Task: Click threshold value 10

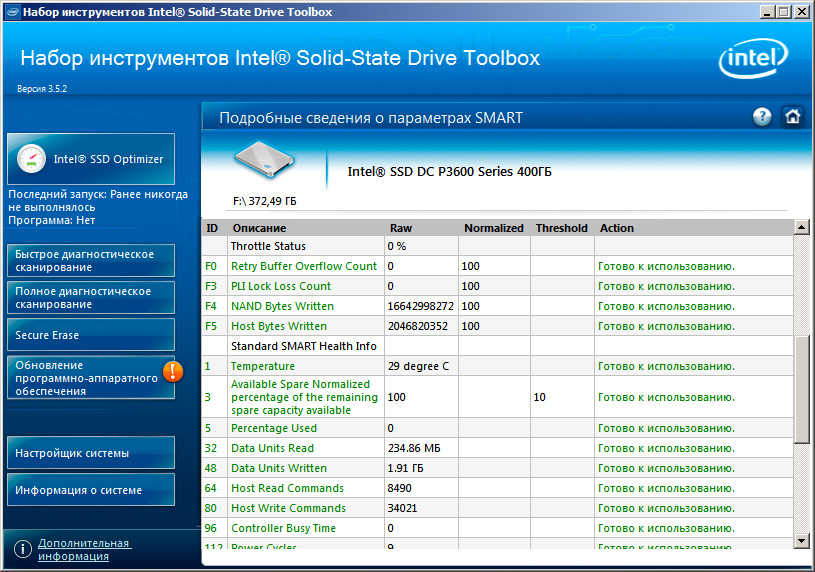Action: [x=540, y=397]
